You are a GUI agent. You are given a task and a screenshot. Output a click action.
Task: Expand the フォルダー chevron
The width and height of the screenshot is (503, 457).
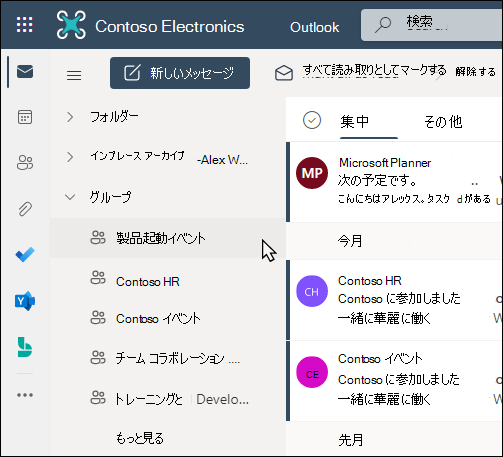pos(70,117)
